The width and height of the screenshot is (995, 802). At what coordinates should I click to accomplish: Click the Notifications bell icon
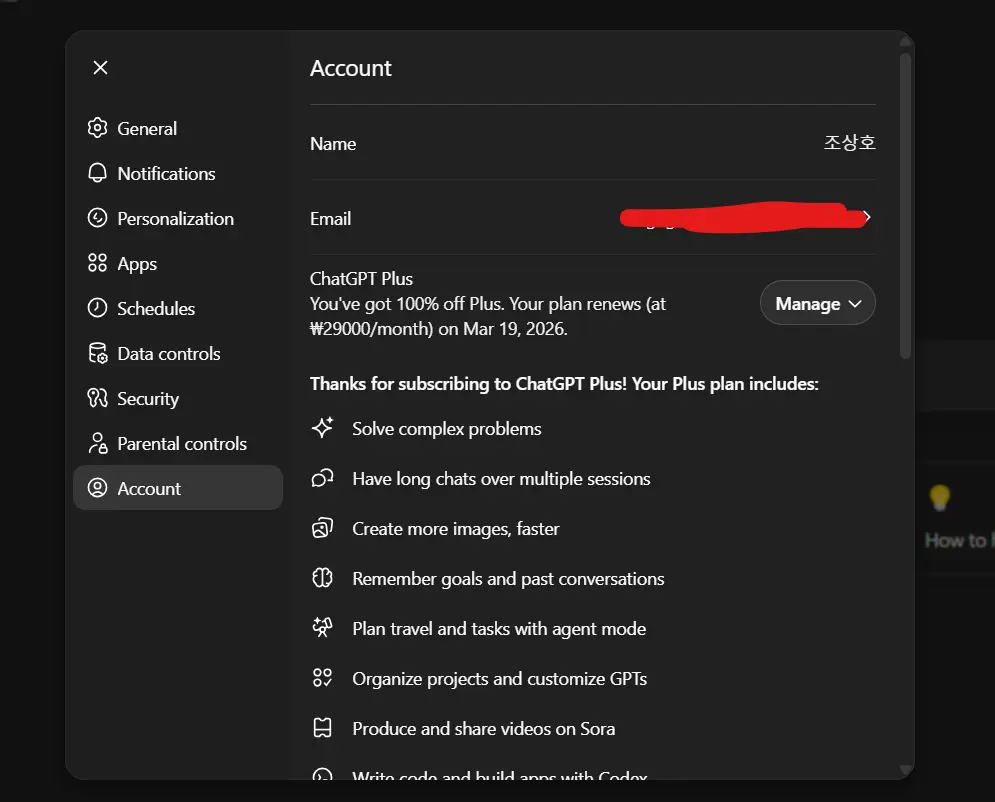tap(97, 173)
